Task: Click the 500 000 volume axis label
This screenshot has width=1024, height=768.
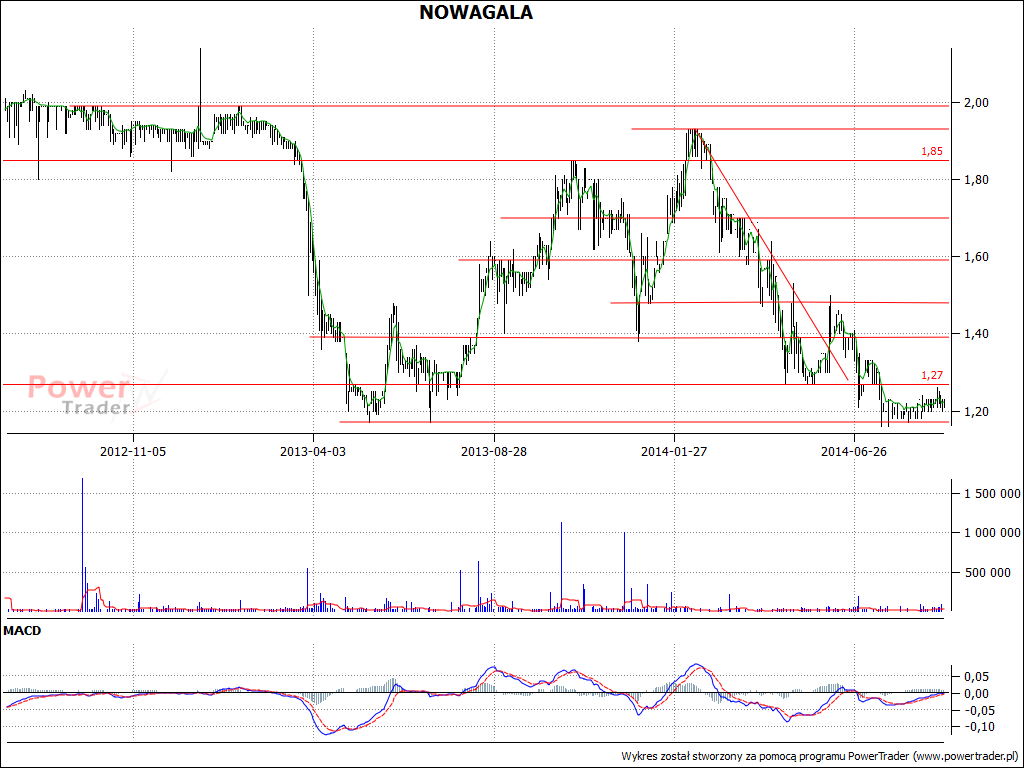Action: click(987, 573)
